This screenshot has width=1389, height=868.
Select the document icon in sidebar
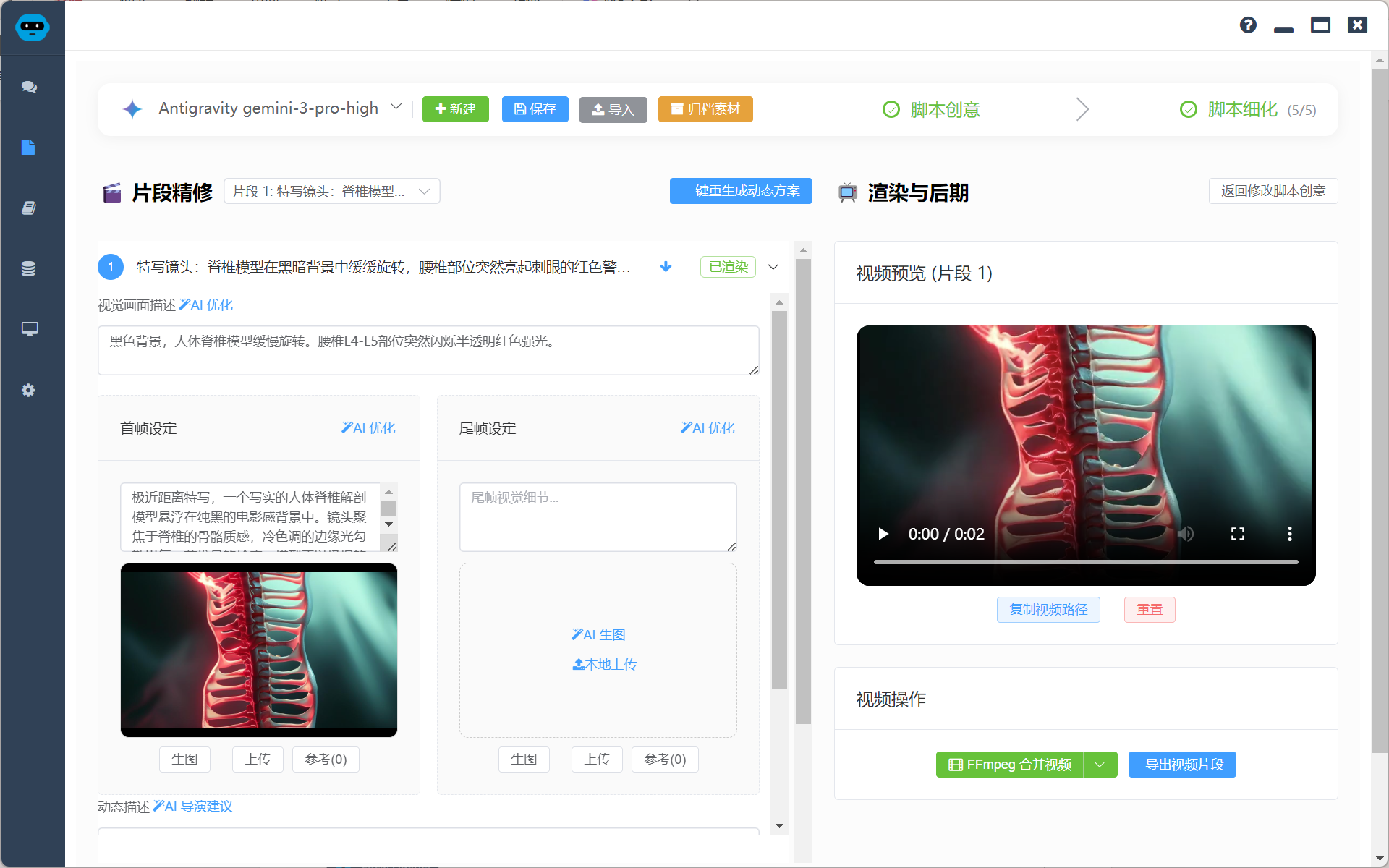pos(28,147)
